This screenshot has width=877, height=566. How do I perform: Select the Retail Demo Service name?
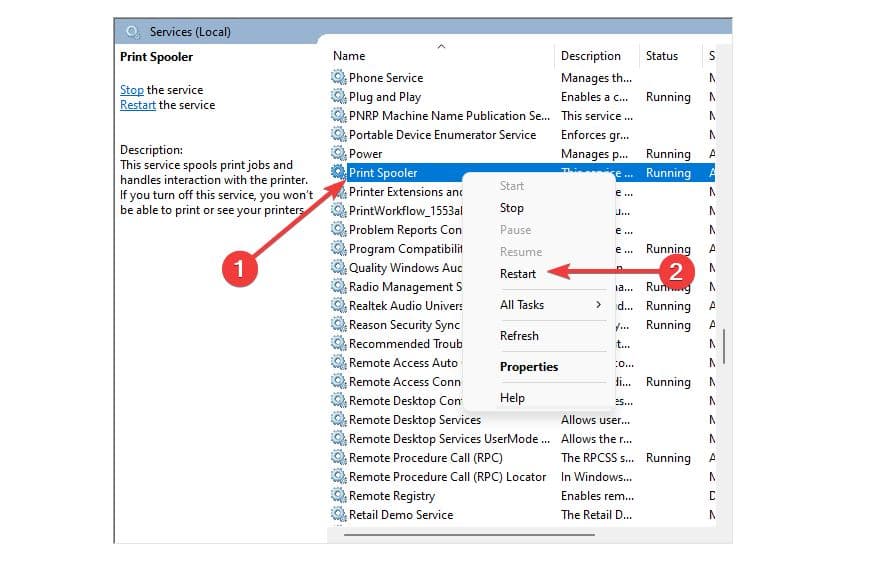click(x=401, y=515)
